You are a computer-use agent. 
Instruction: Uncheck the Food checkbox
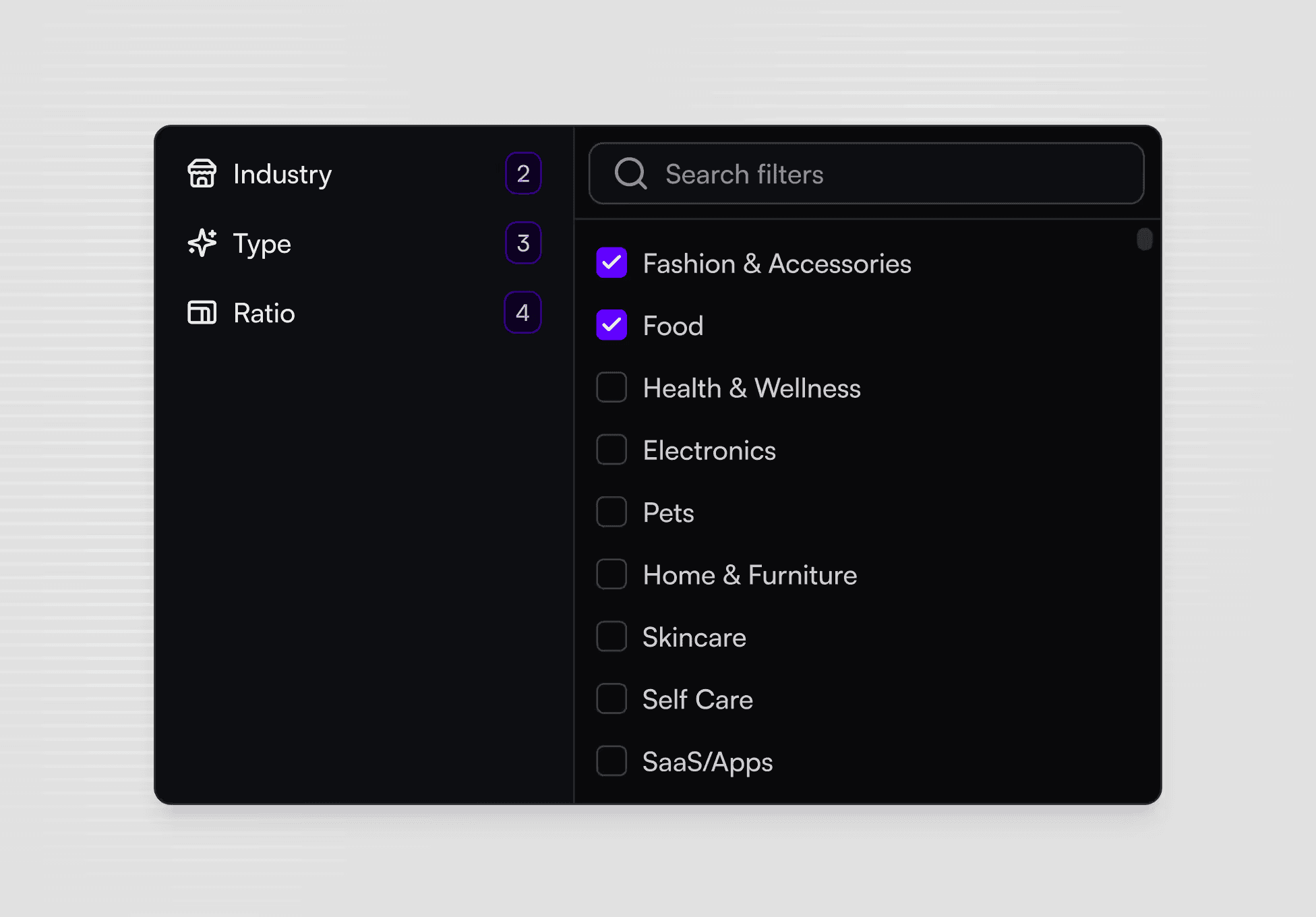click(611, 325)
